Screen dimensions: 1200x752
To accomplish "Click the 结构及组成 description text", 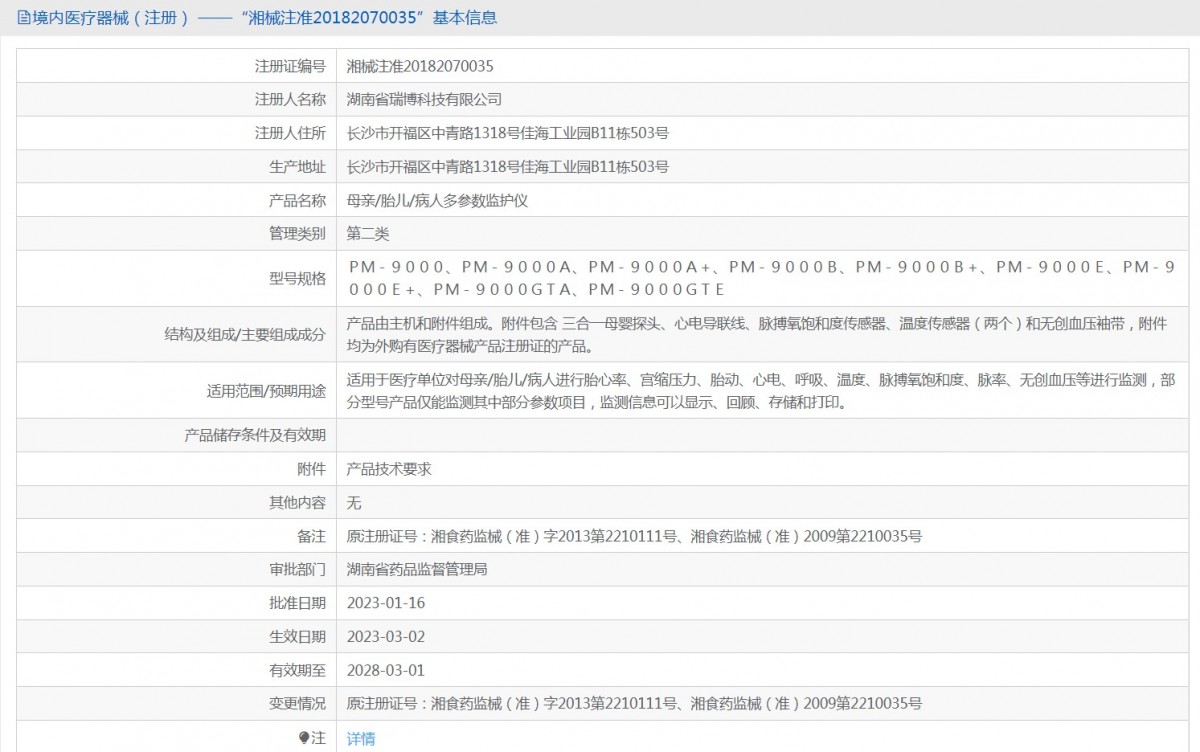I will [756, 335].
